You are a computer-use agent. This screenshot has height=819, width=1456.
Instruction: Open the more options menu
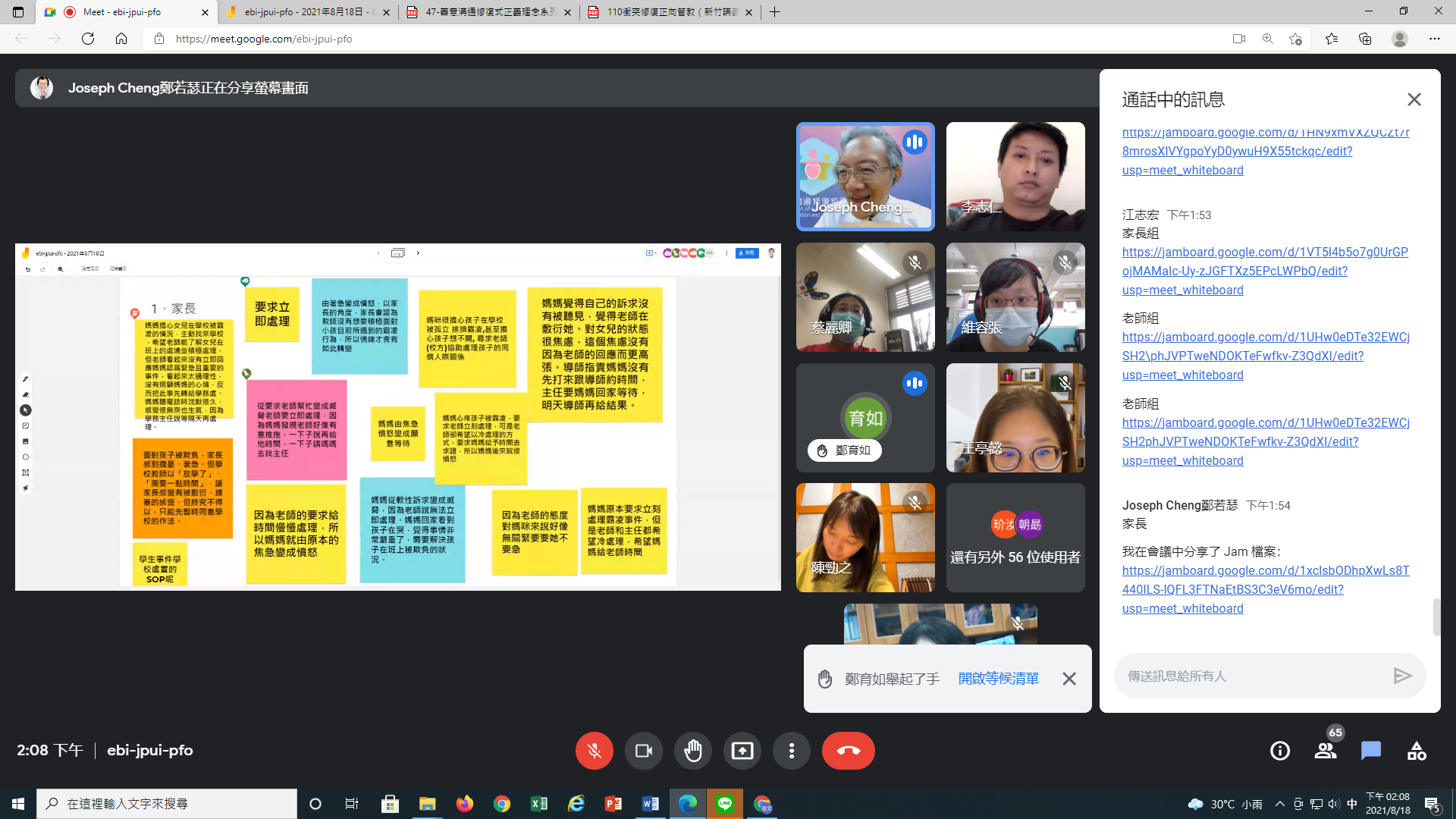click(791, 751)
